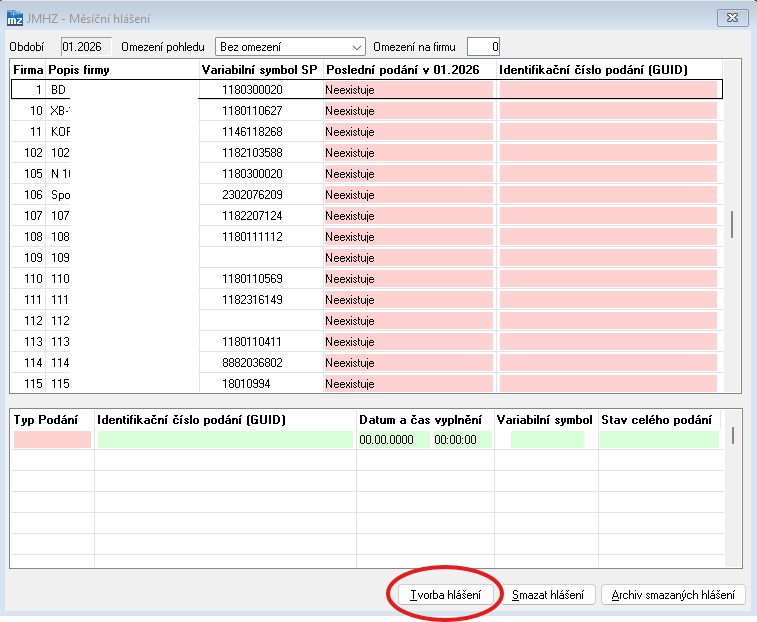Click the upper table scrollbar thumb
Viewport: 757px width, 622px height.
732,225
